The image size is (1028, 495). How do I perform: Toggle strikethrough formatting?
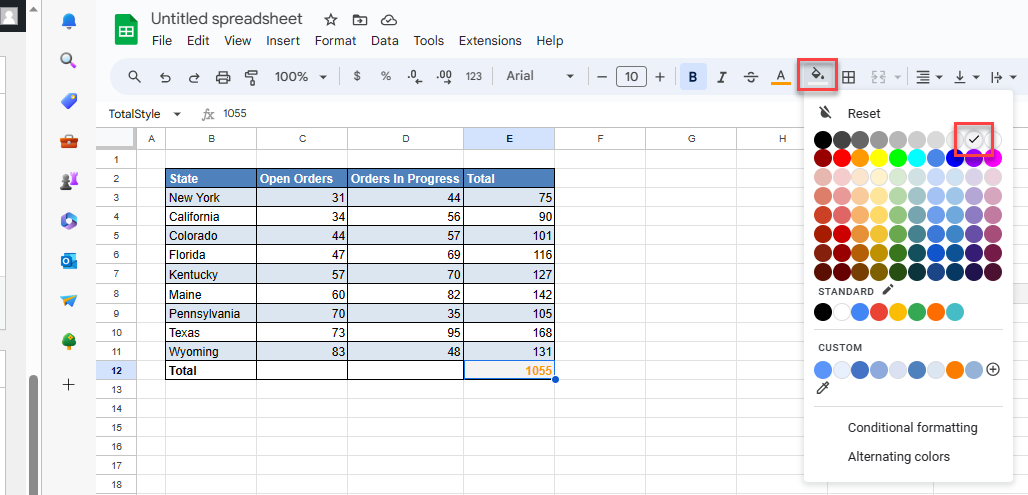click(x=751, y=77)
